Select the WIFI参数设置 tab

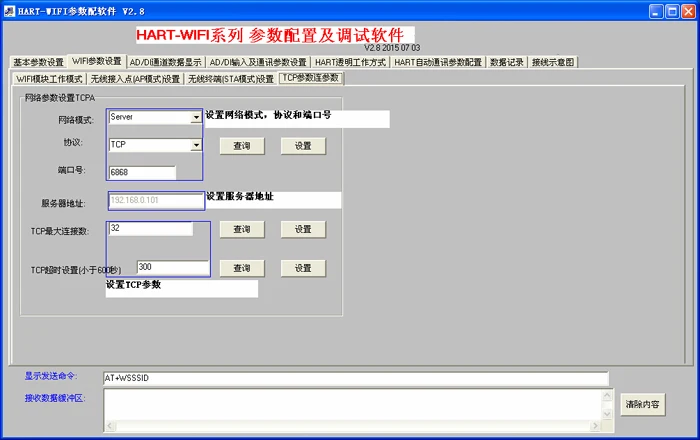click(x=97, y=61)
